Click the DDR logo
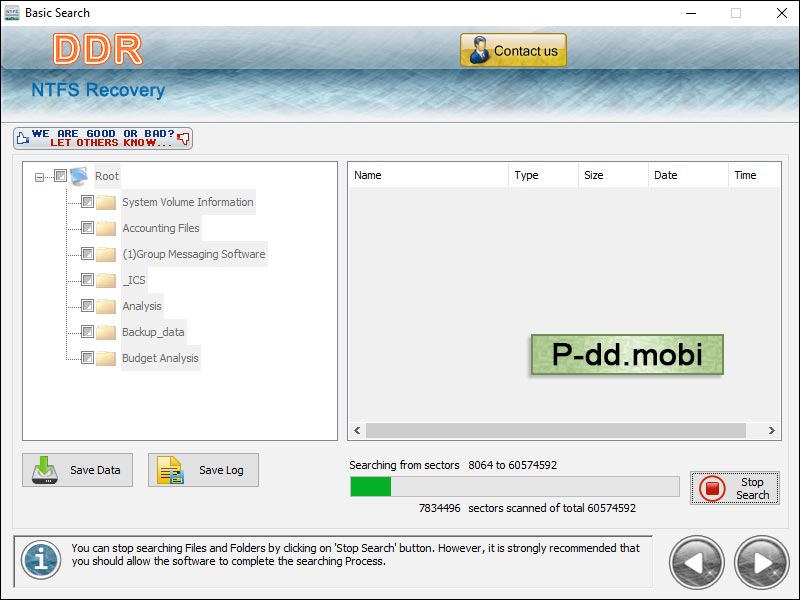 coord(97,49)
